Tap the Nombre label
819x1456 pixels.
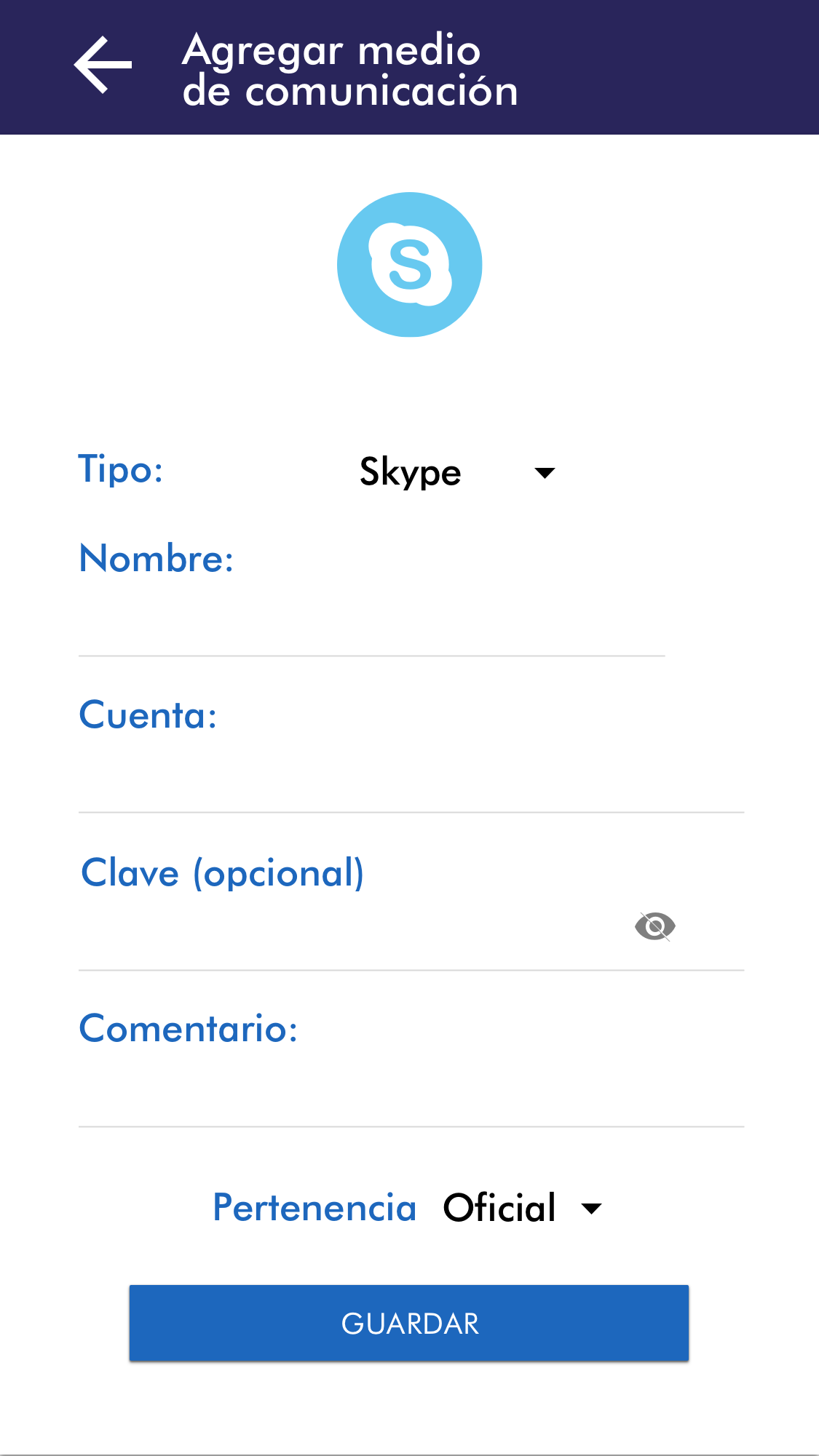pos(157,559)
